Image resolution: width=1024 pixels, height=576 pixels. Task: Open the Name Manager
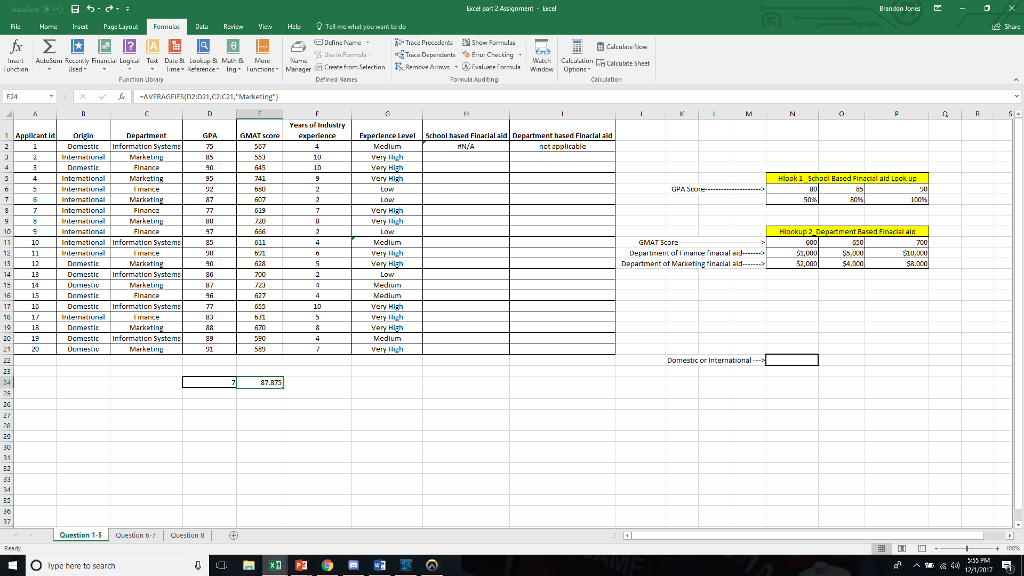tap(299, 51)
